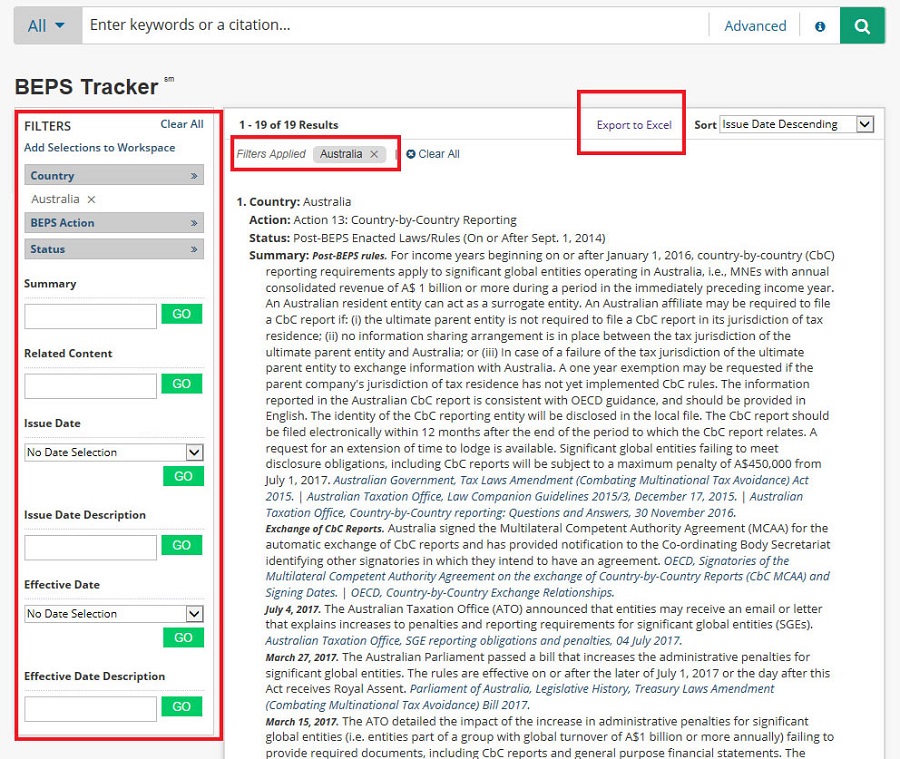The width and height of the screenshot is (900, 759).
Task: Open Advanced search link
Action: click(x=755, y=26)
